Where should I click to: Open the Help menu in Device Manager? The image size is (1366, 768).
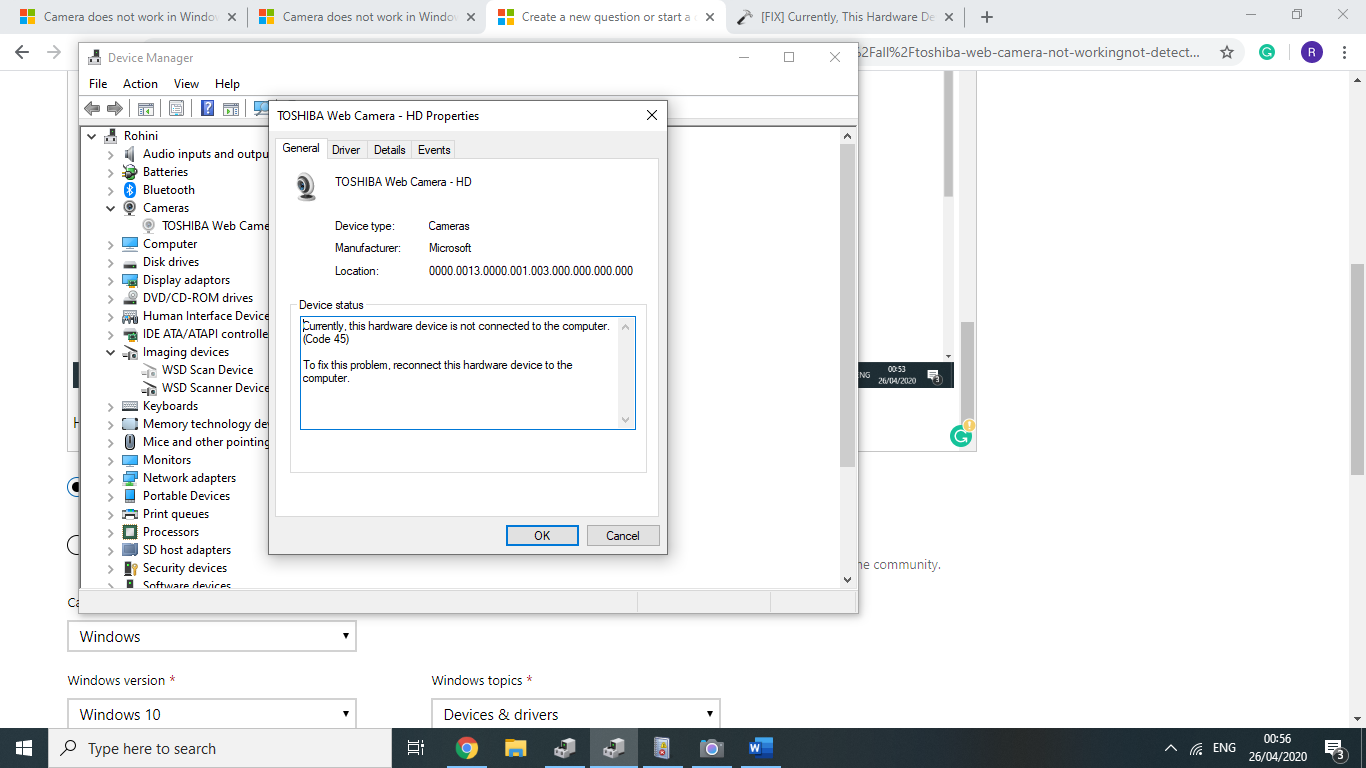pos(227,84)
